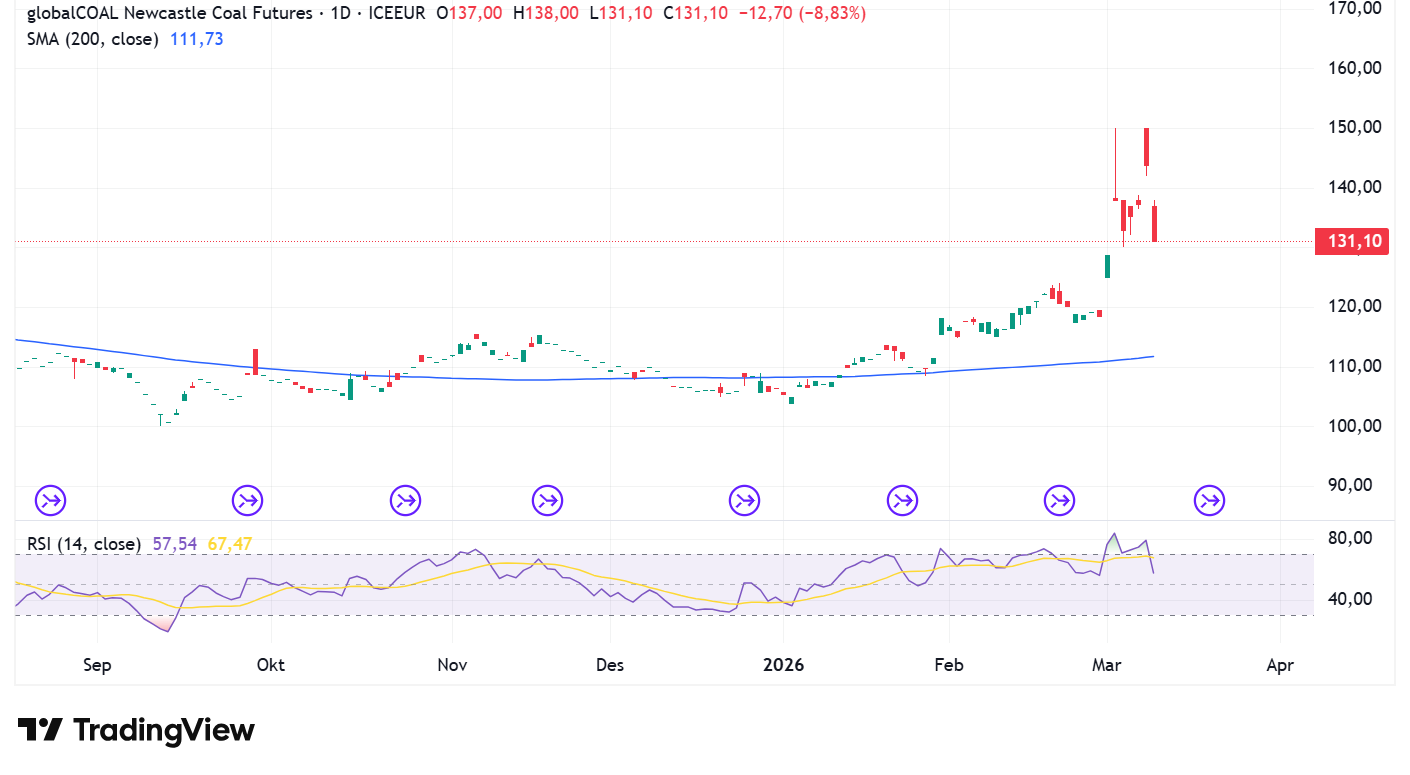Click the red current price label 131,10

pyautogui.click(x=1353, y=241)
